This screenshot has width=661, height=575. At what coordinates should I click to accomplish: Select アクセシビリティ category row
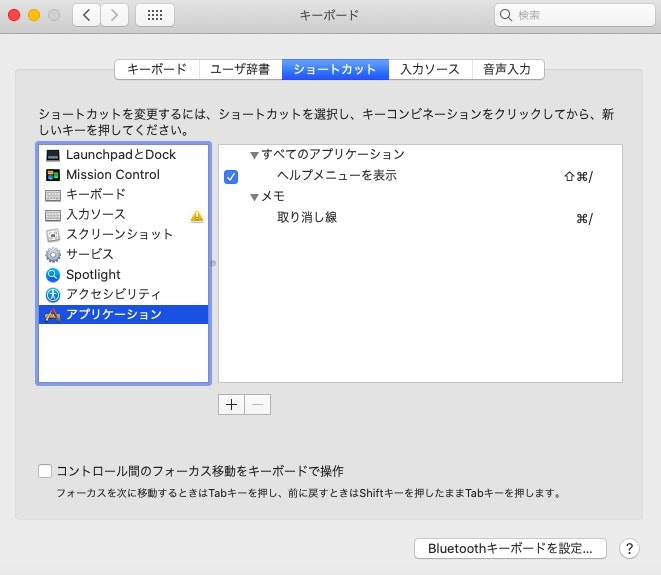point(124,294)
